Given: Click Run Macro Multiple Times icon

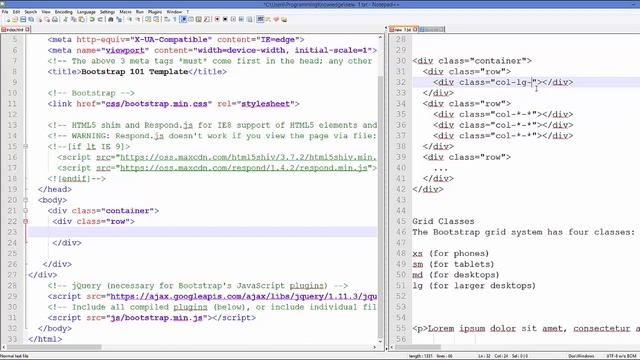Looking at the screenshot, I should point(241,19).
